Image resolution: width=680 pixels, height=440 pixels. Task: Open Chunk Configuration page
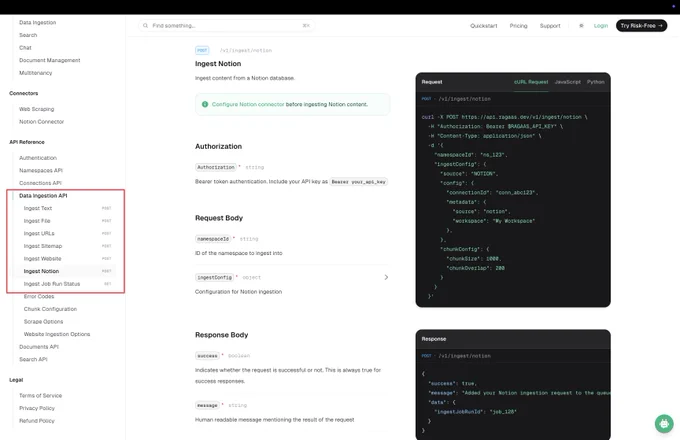pos(50,309)
